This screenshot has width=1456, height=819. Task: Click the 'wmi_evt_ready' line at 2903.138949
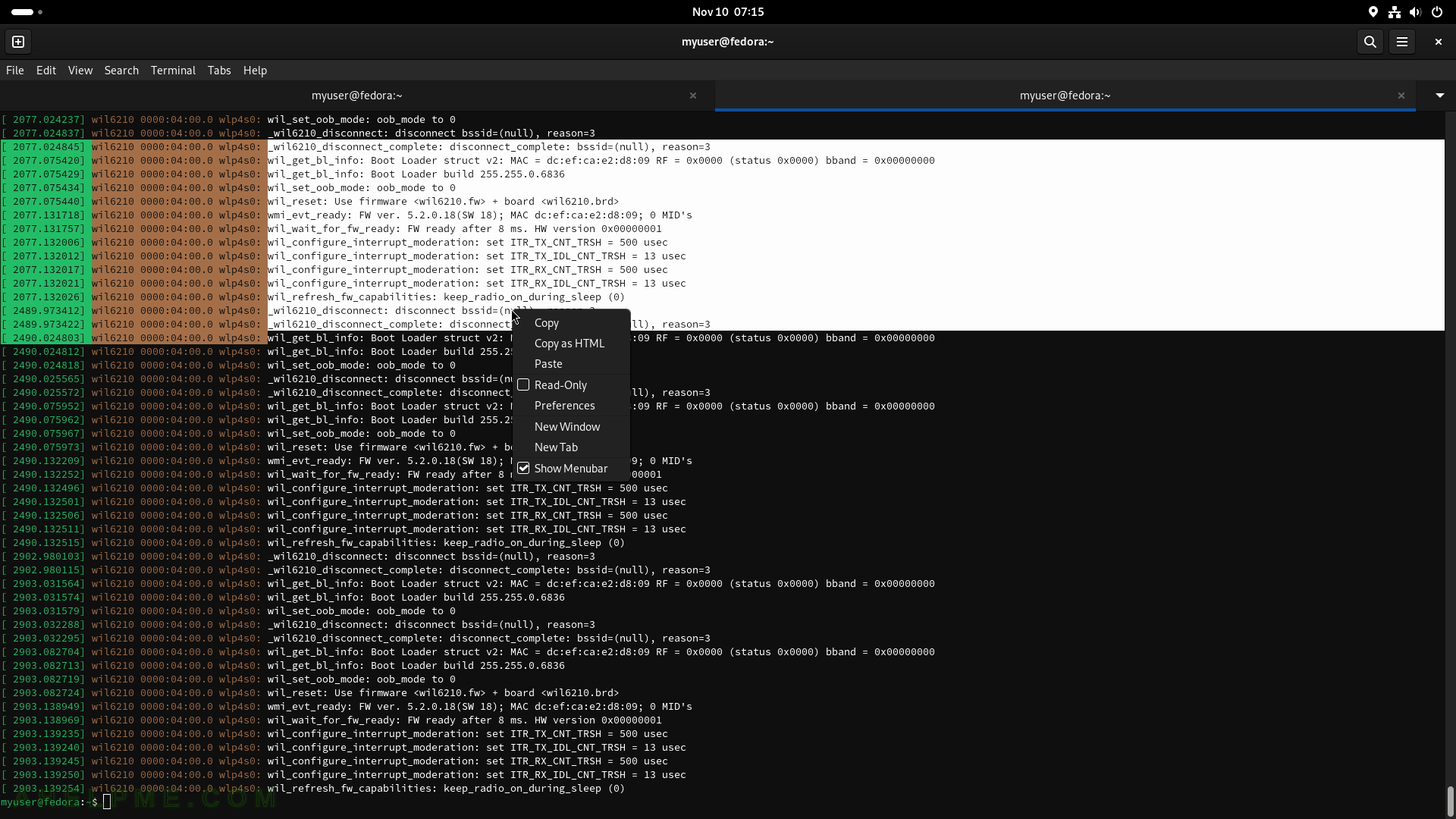[347, 707]
